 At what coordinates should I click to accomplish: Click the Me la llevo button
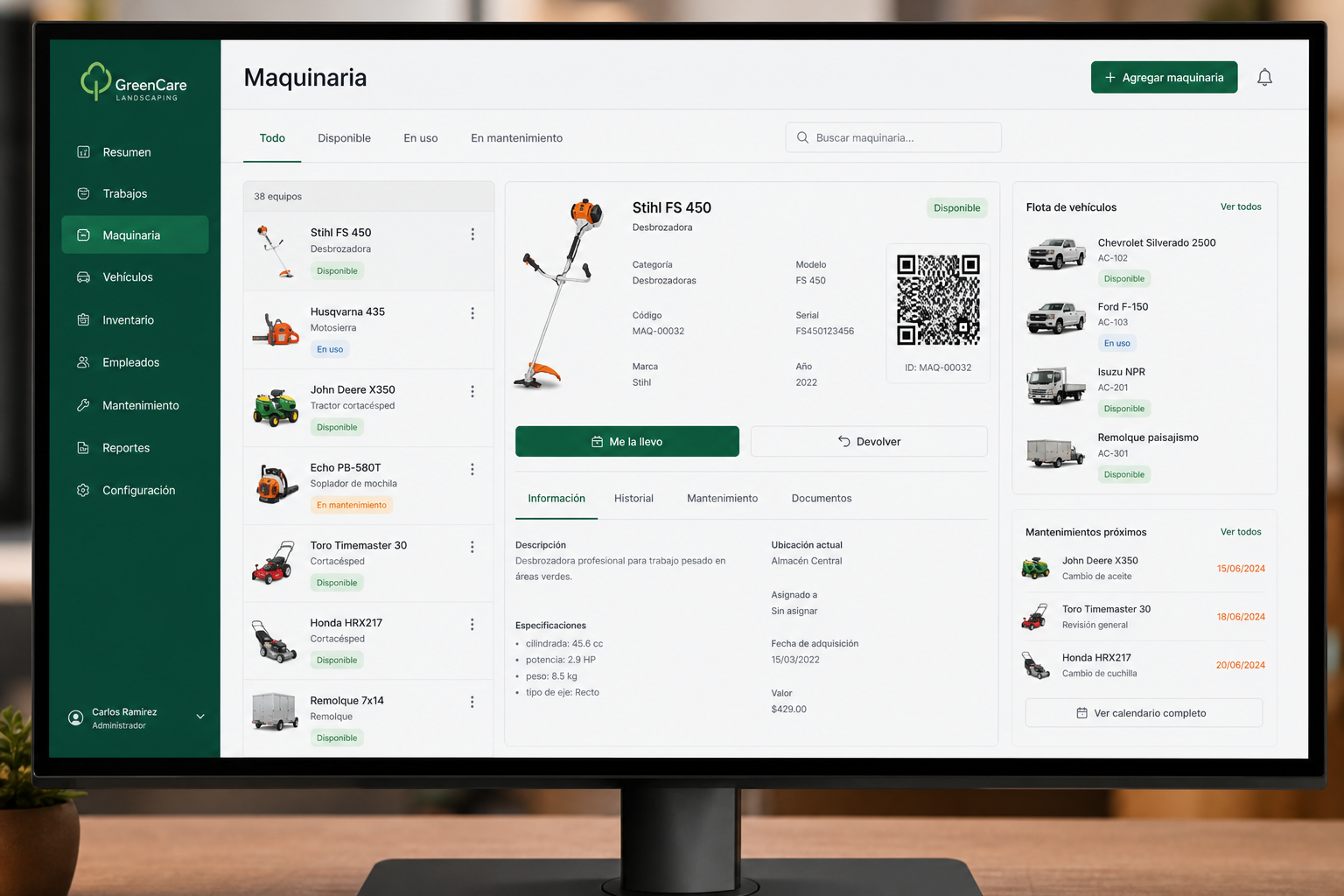click(627, 442)
